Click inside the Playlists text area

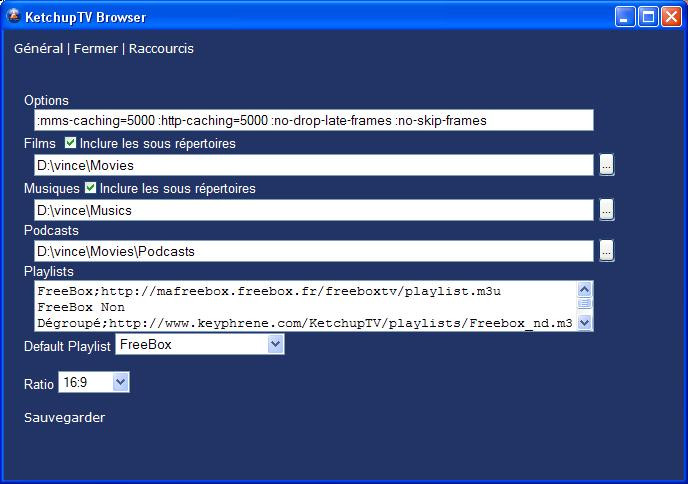[x=306, y=306]
